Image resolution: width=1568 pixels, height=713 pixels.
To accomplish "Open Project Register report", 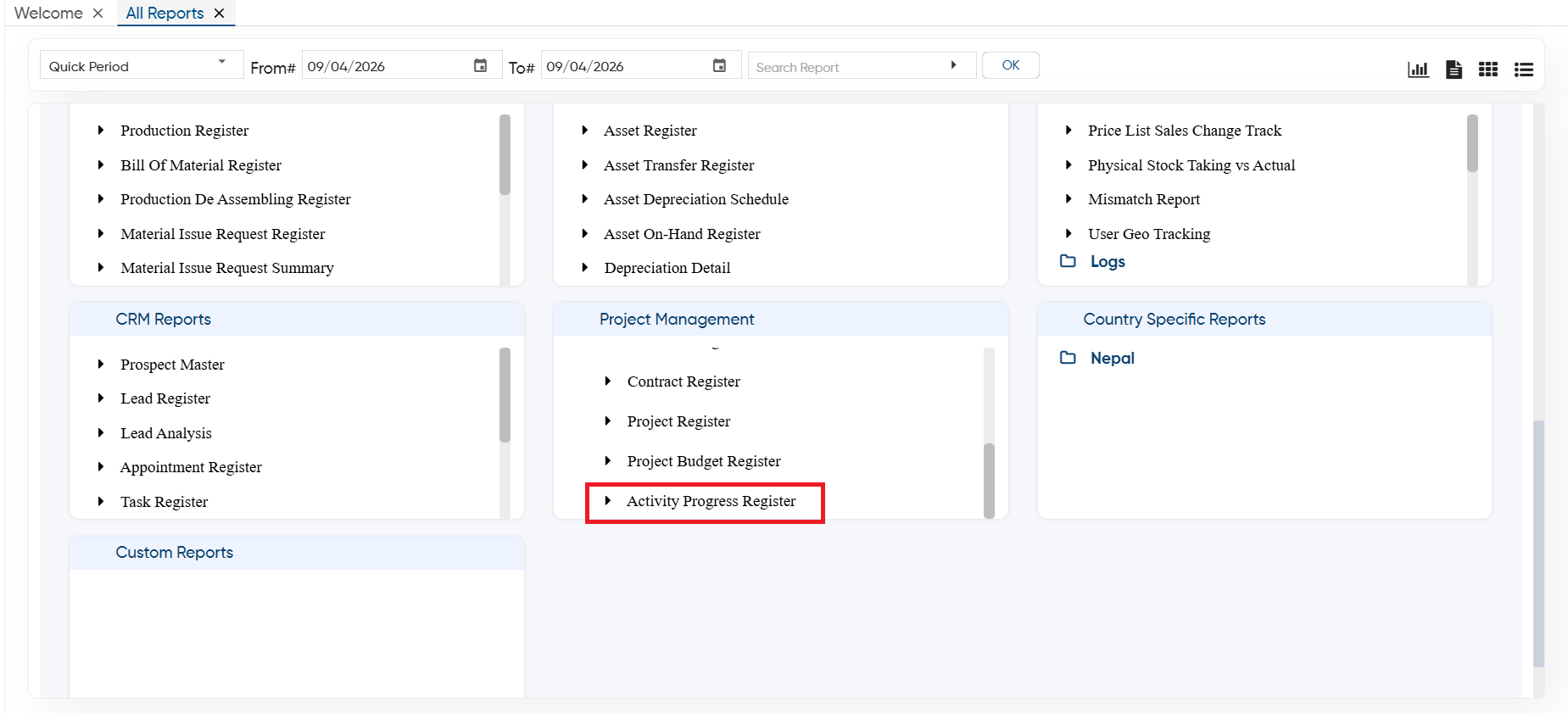I will (x=678, y=421).
